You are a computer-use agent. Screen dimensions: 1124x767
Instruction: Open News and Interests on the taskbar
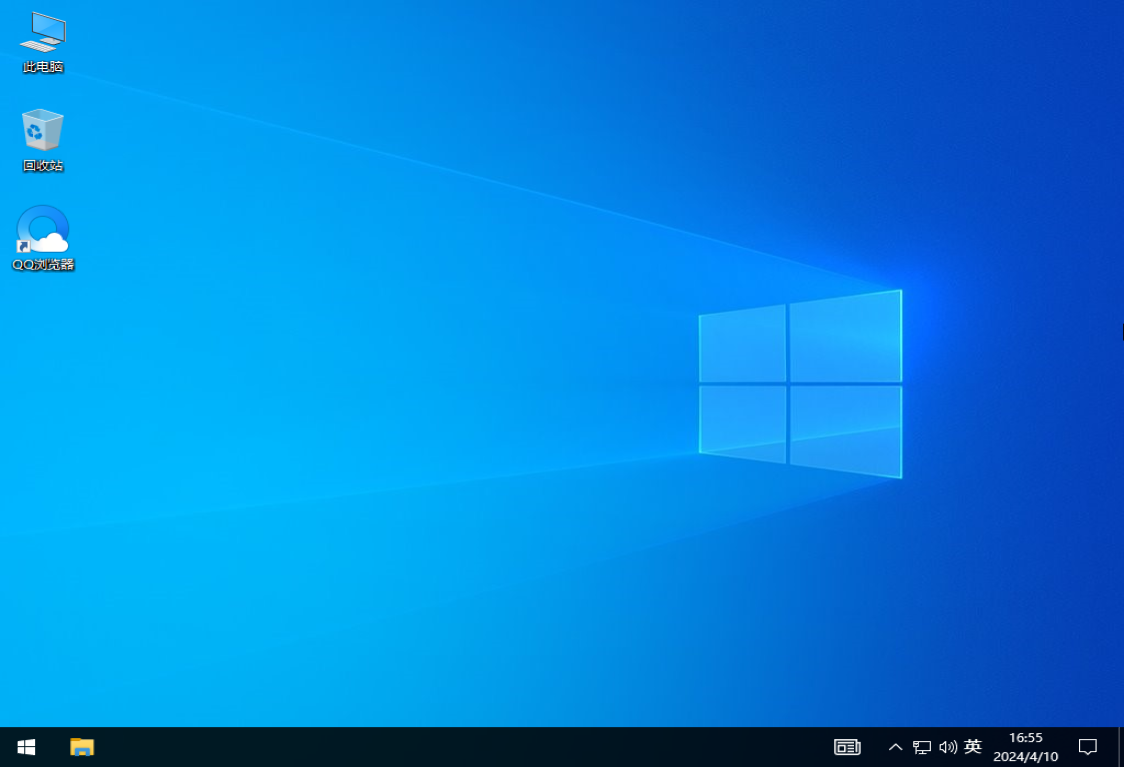pos(847,747)
